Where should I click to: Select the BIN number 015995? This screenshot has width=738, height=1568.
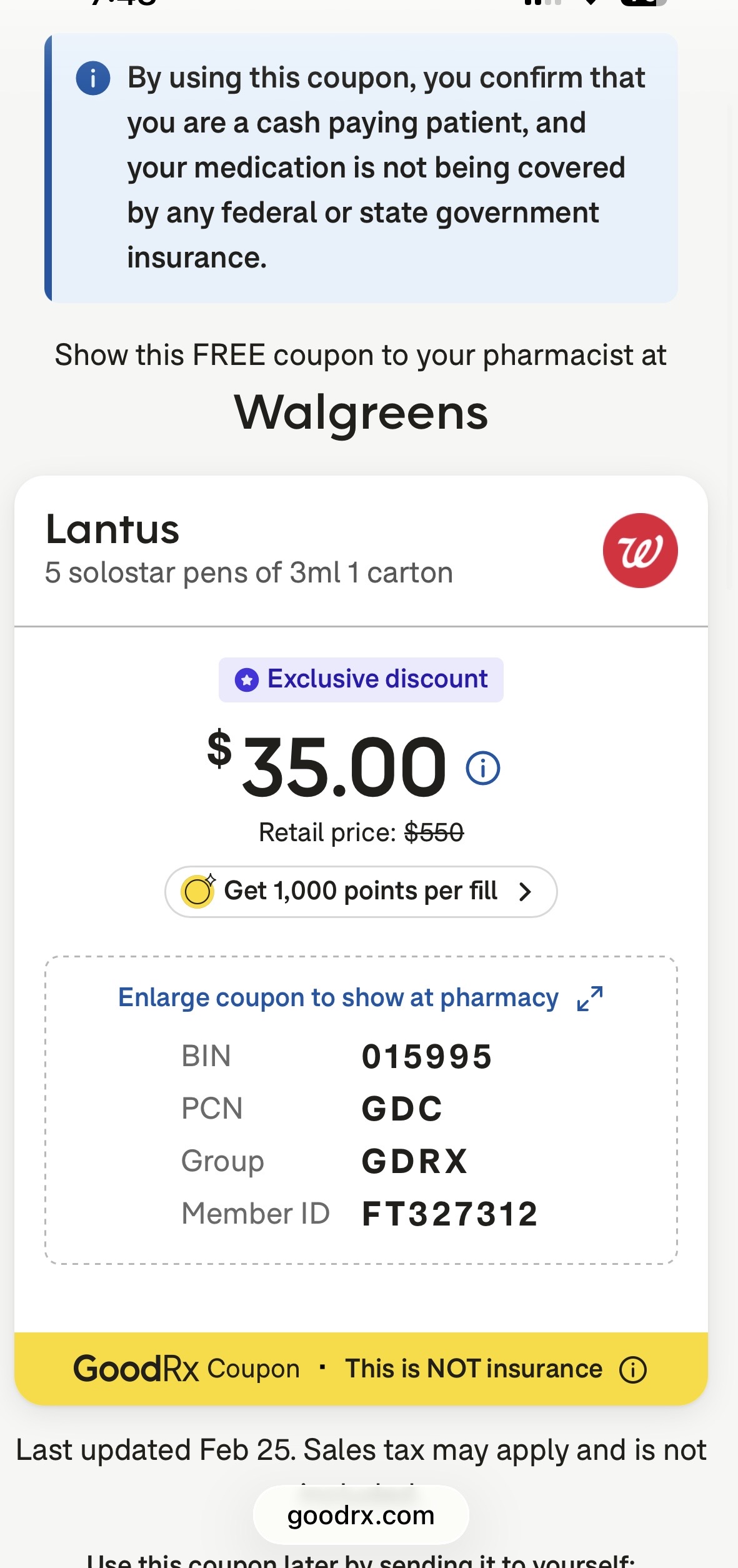(x=427, y=1057)
